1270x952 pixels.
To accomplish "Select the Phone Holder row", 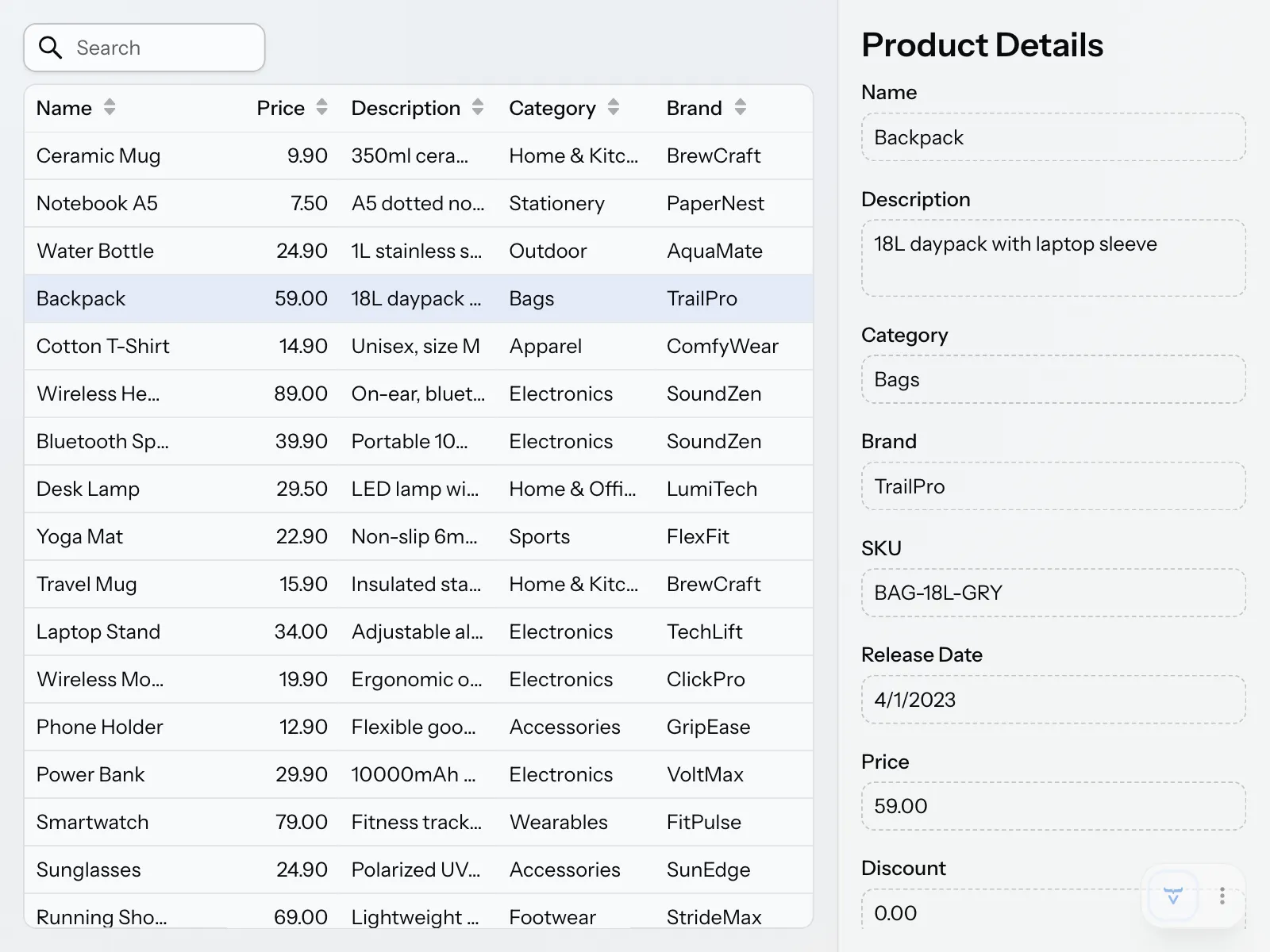I will (418, 727).
